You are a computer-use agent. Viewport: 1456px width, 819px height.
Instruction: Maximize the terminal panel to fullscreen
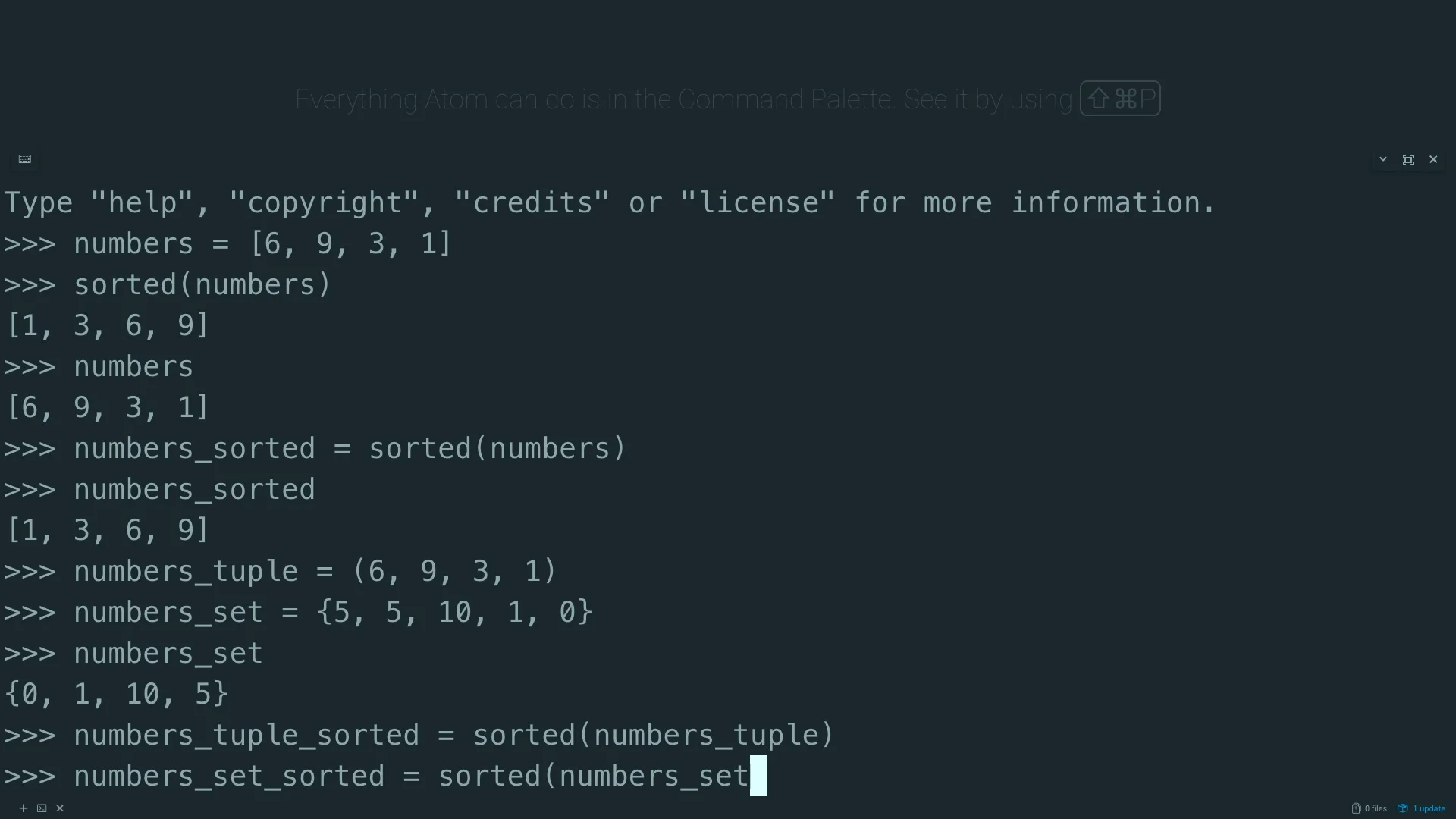pos(1408,159)
